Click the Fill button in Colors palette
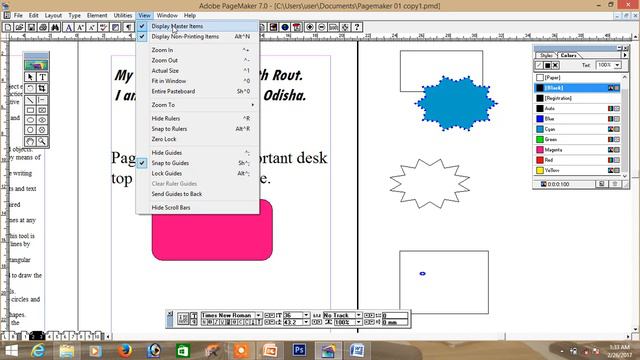The width and height of the screenshot is (640, 360). click(547, 65)
